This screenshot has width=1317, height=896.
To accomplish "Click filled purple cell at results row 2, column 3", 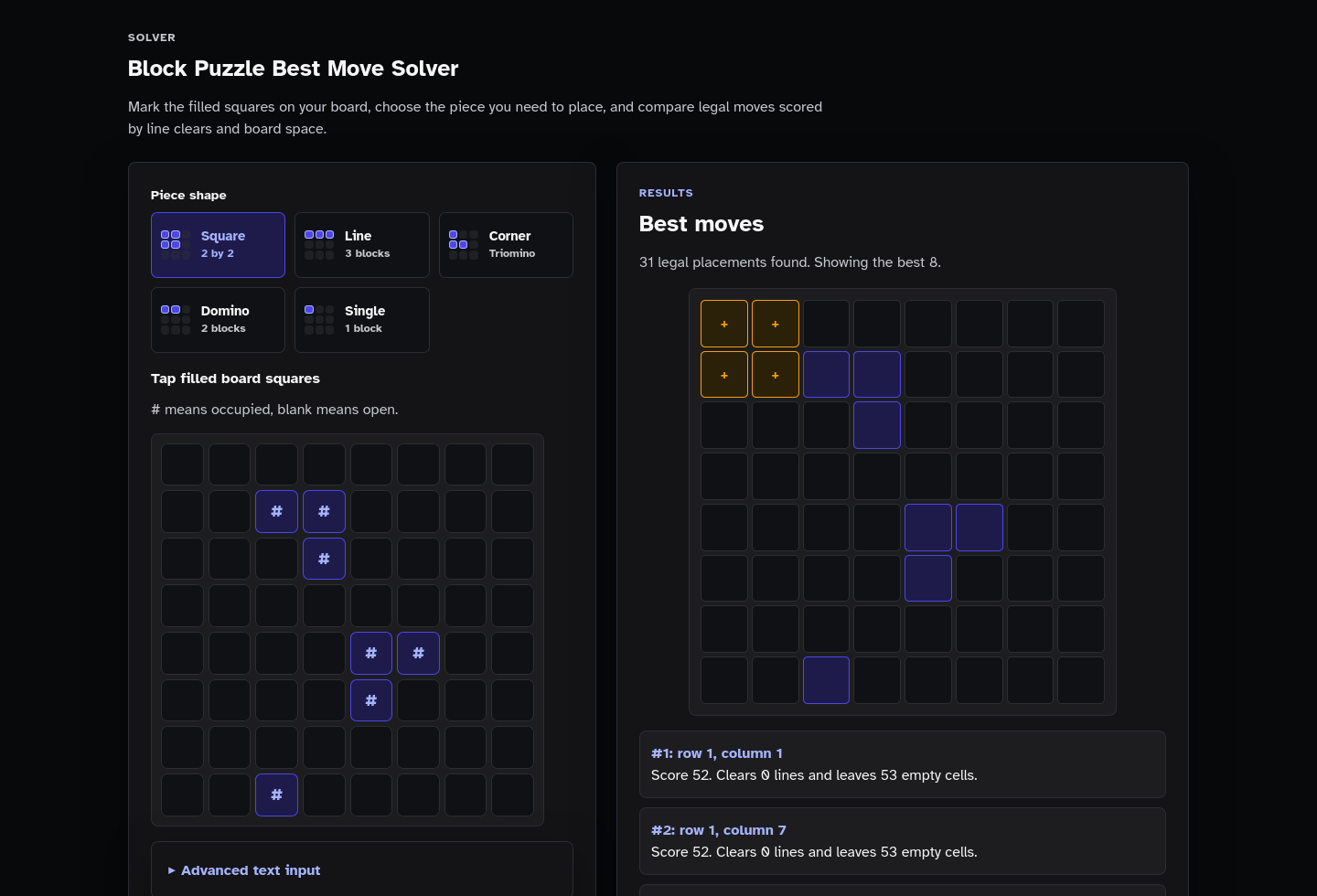I will pos(826,375).
